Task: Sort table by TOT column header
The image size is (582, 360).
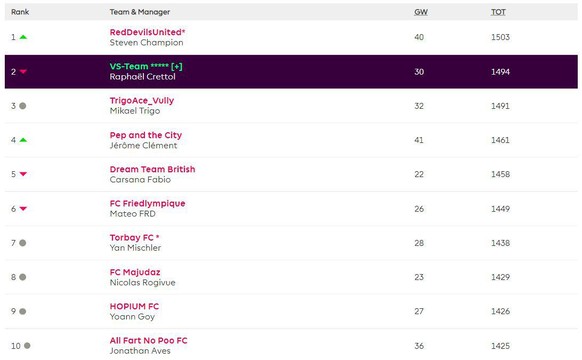Action: 498,12
